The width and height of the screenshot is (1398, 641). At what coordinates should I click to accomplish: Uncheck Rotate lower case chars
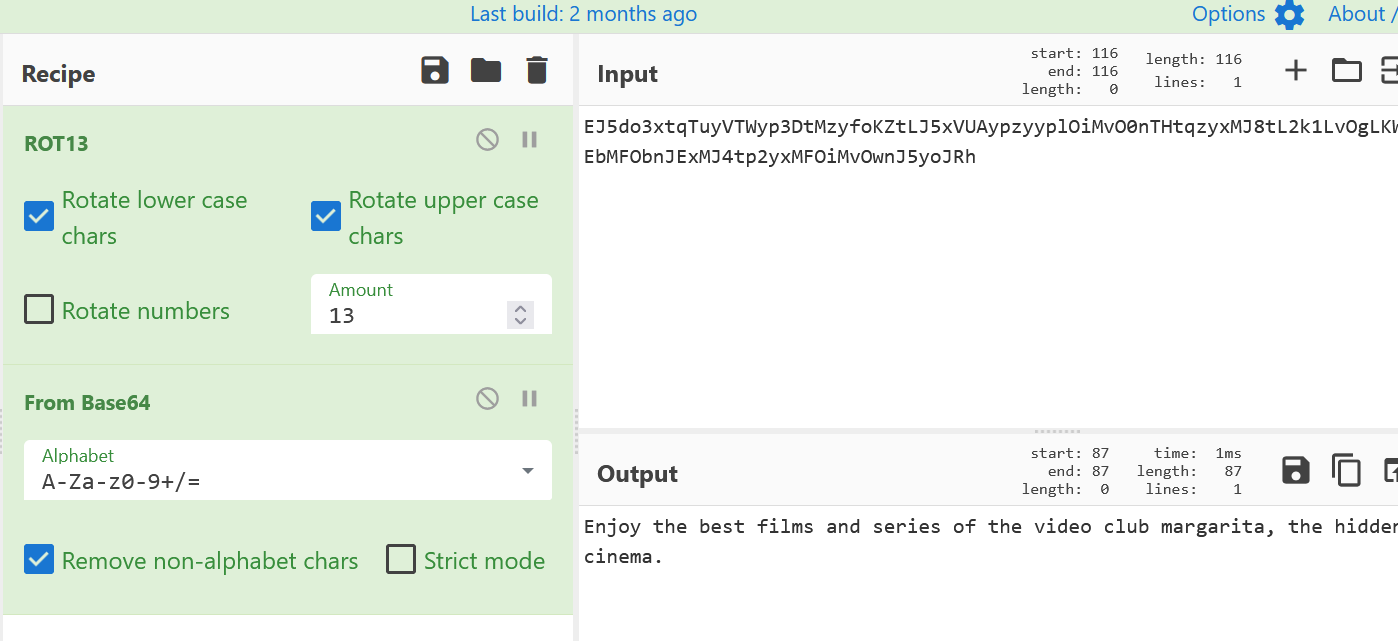pyautogui.click(x=39, y=216)
